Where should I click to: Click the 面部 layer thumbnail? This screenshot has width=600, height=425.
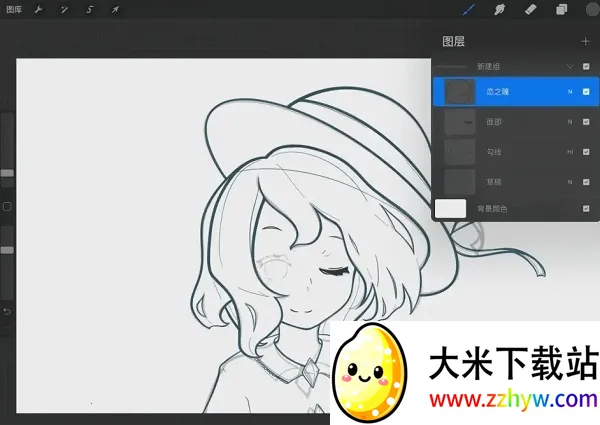(460, 122)
